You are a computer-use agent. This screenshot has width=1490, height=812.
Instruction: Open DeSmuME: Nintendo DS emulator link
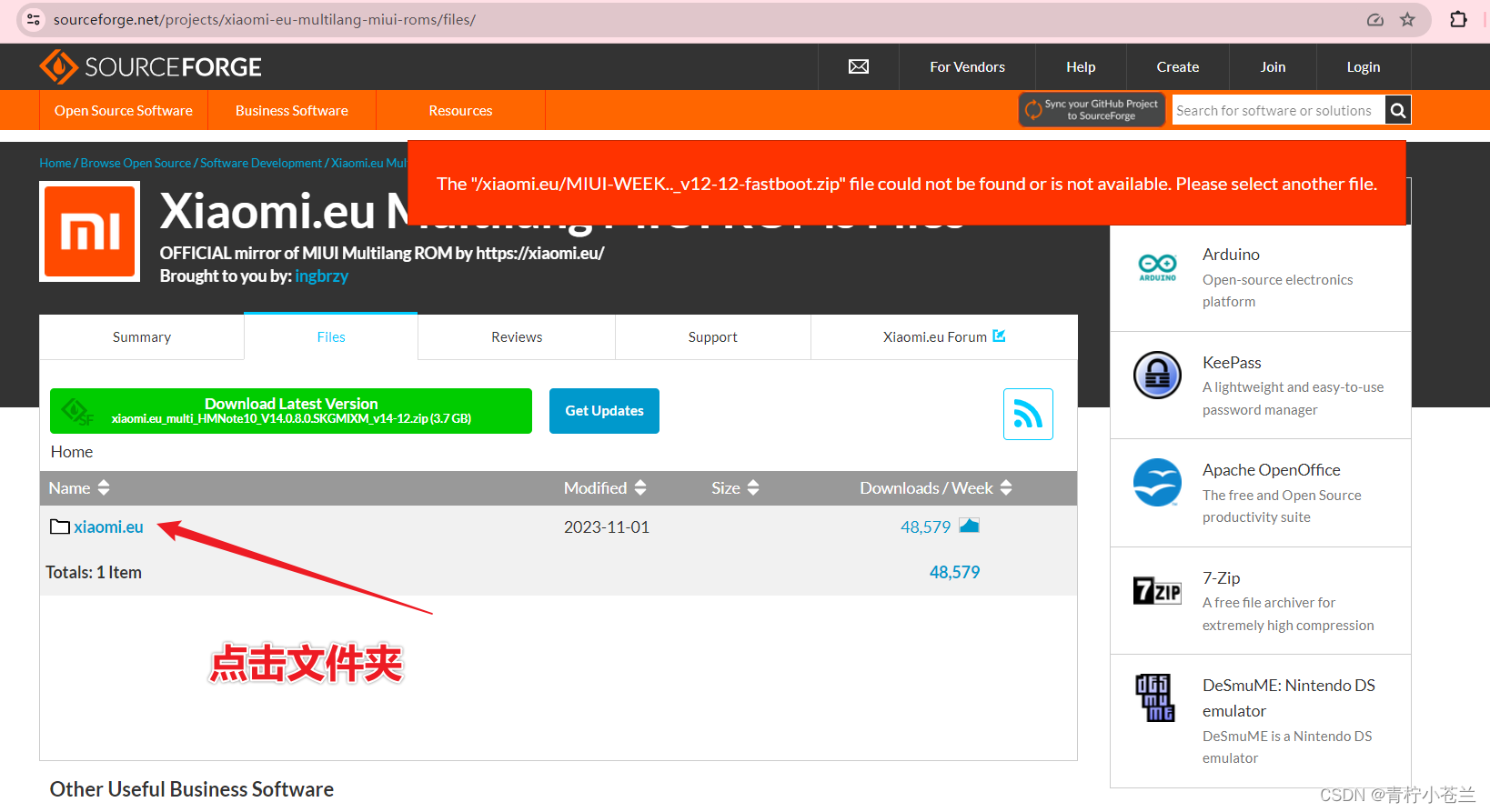1289,697
